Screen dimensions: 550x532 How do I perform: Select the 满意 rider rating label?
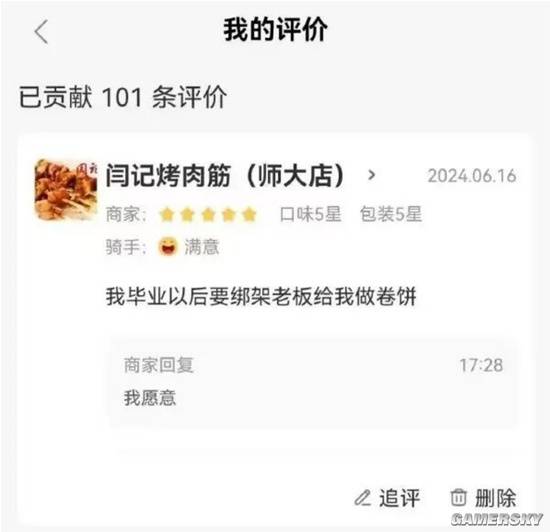point(202,247)
